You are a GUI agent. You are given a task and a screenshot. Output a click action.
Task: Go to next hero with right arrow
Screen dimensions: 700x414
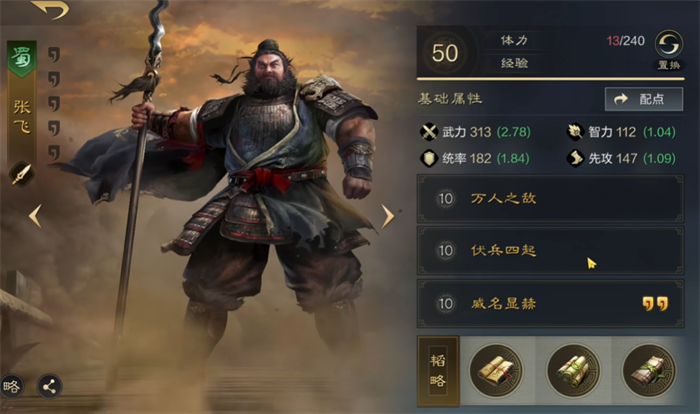coord(388,216)
